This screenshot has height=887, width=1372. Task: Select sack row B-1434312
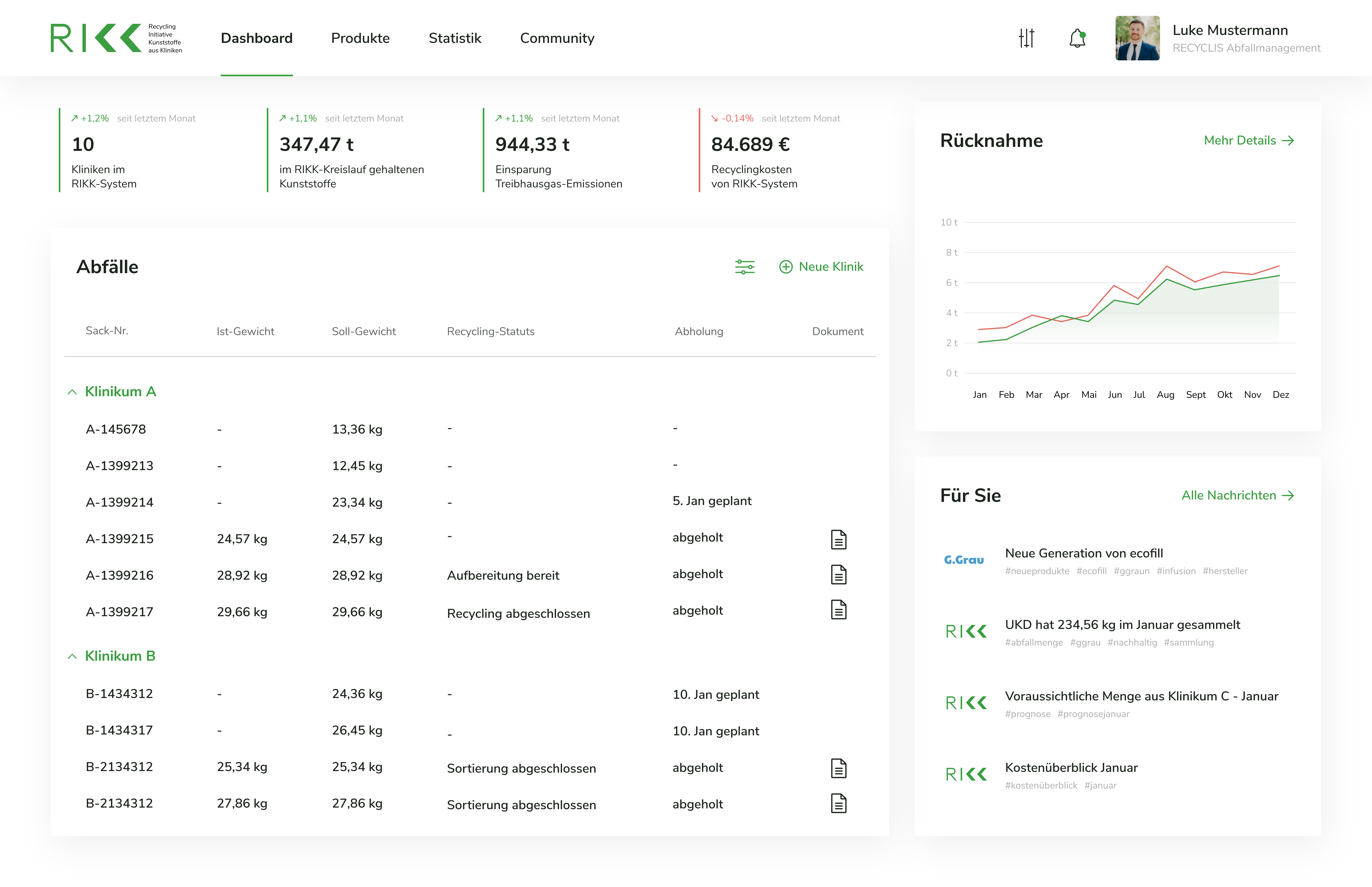[470, 694]
